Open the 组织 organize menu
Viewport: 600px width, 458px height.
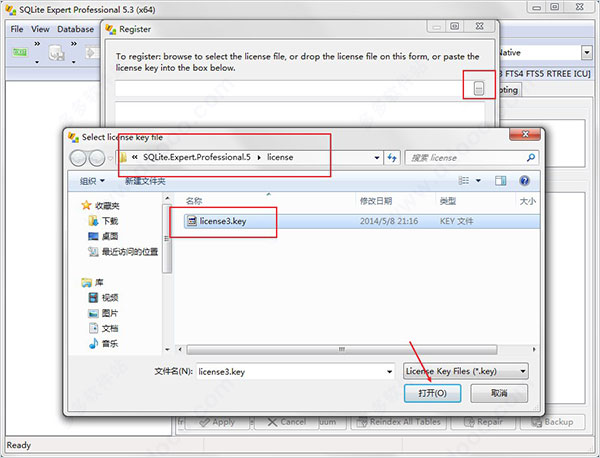[92, 181]
